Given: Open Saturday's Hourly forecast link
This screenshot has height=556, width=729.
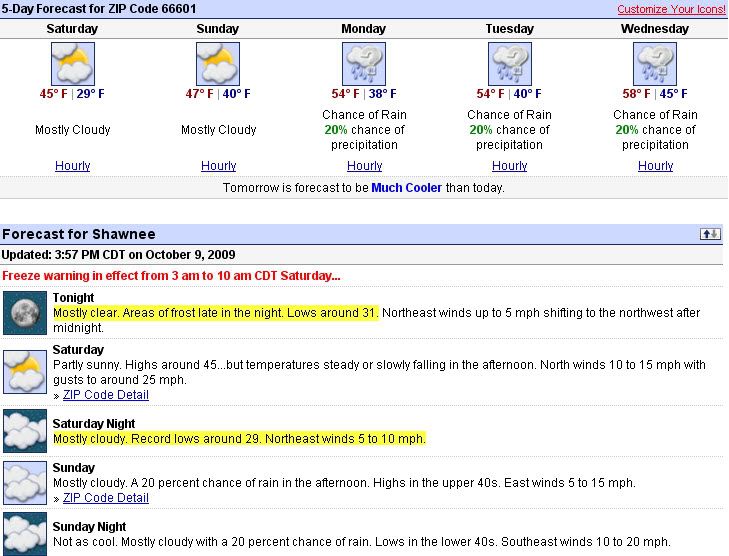Looking at the screenshot, I should coord(73,165).
